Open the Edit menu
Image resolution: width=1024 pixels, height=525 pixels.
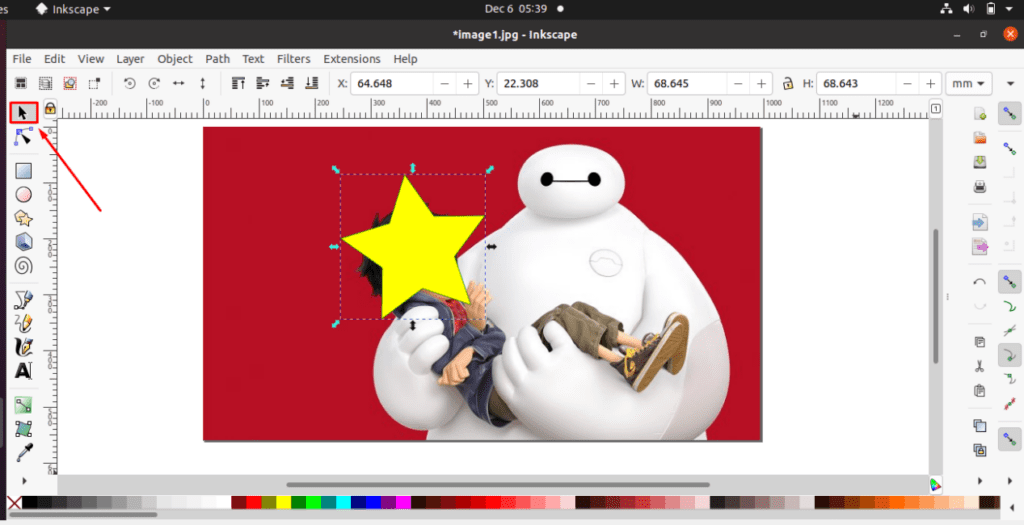54,59
